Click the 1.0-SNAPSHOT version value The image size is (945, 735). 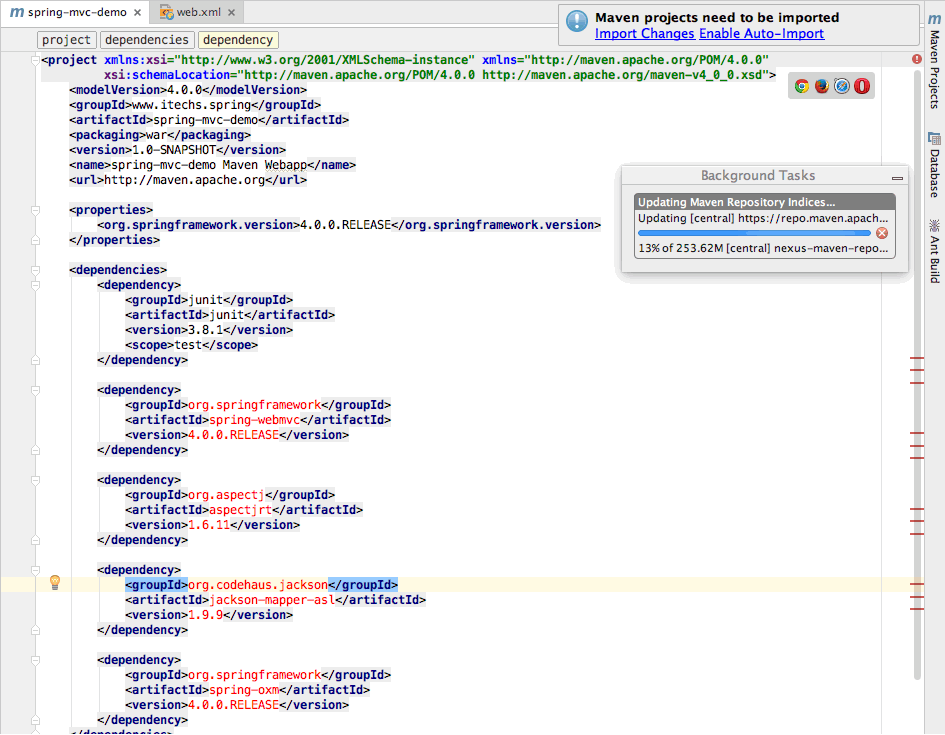coord(174,150)
